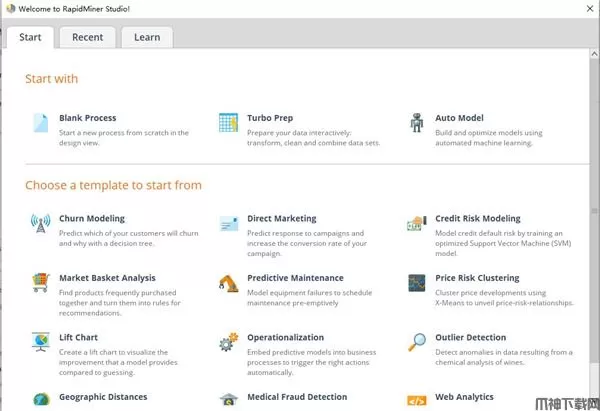Open the Medical Fraud Detection template
The width and height of the screenshot is (600, 411).
297,397
